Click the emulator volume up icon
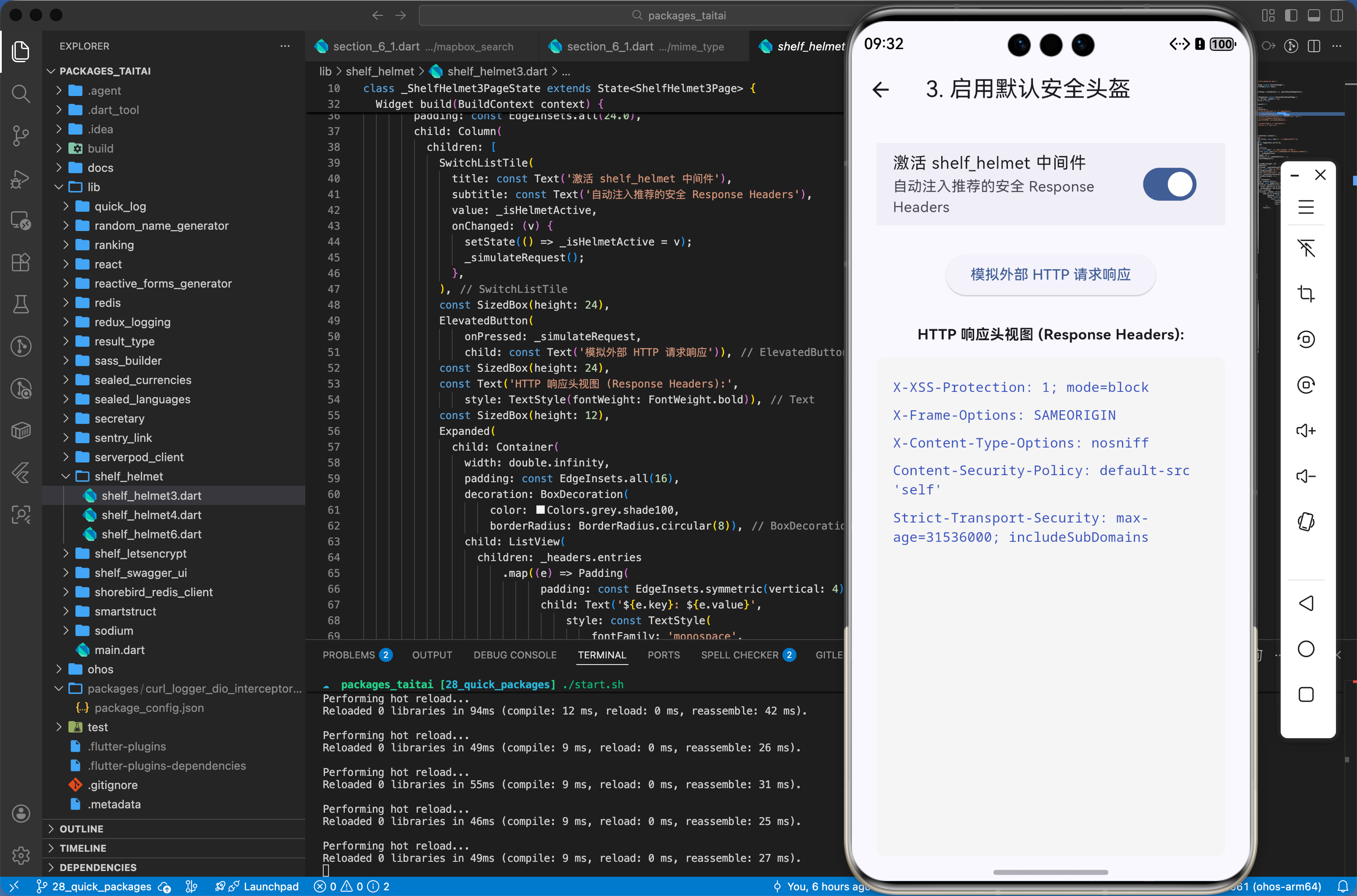 (x=1306, y=430)
